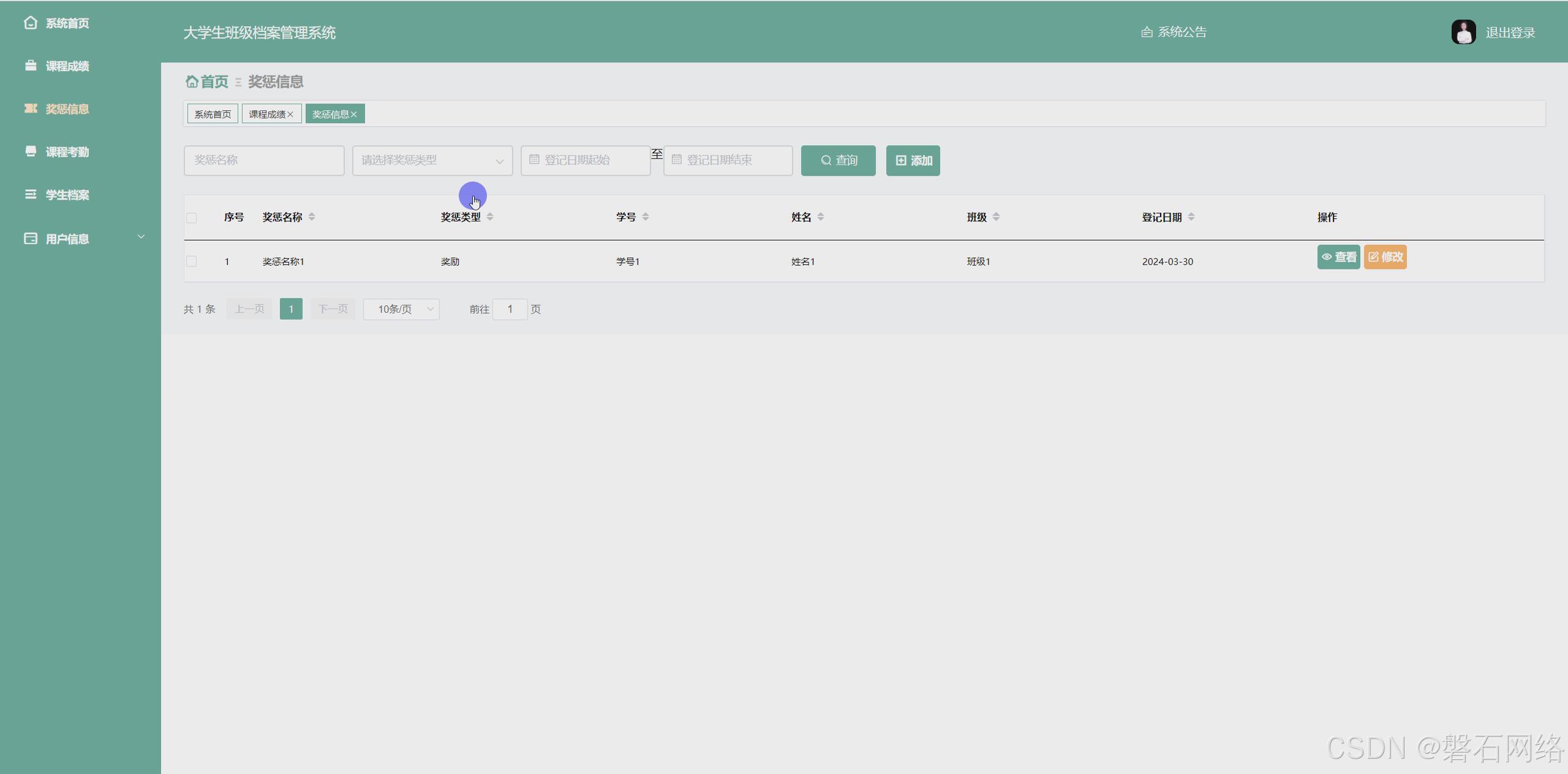The height and width of the screenshot is (774, 1568).
Task: Check the row 1 checkbox
Action: (x=192, y=261)
